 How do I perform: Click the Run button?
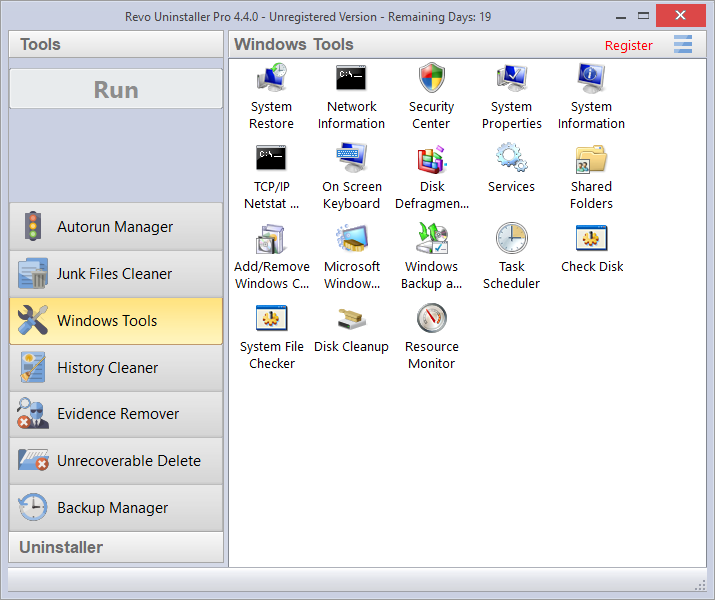pyautogui.click(x=116, y=89)
